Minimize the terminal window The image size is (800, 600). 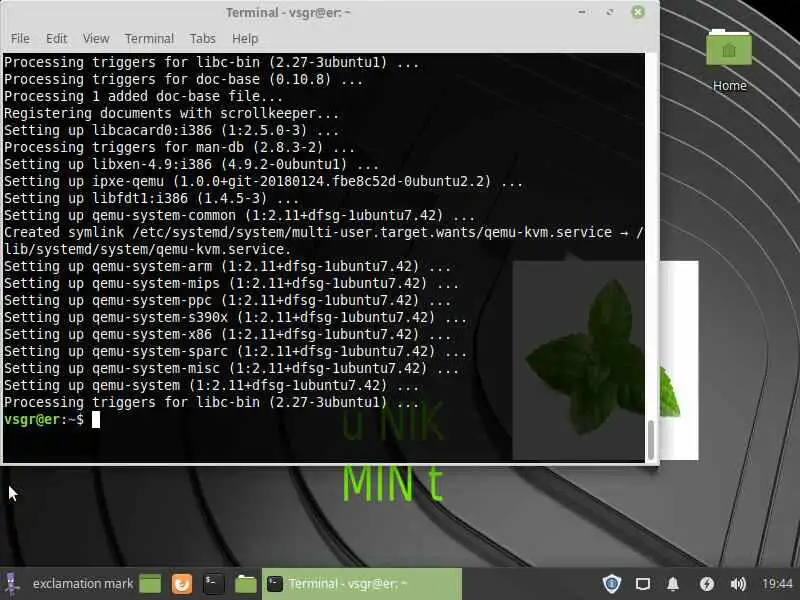[582, 12]
